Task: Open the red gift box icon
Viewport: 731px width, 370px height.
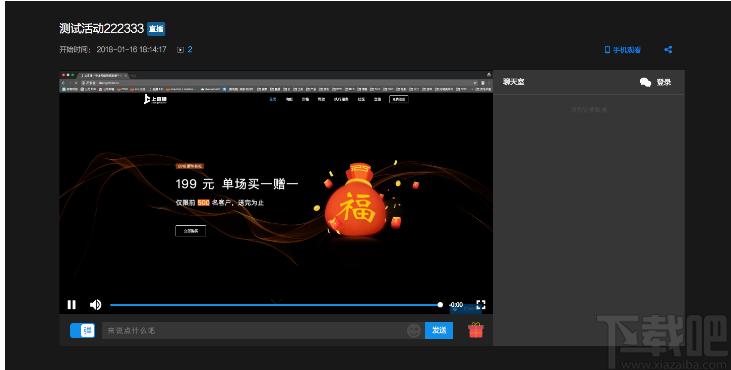Action: pyautogui.click(x=476, y=330)
